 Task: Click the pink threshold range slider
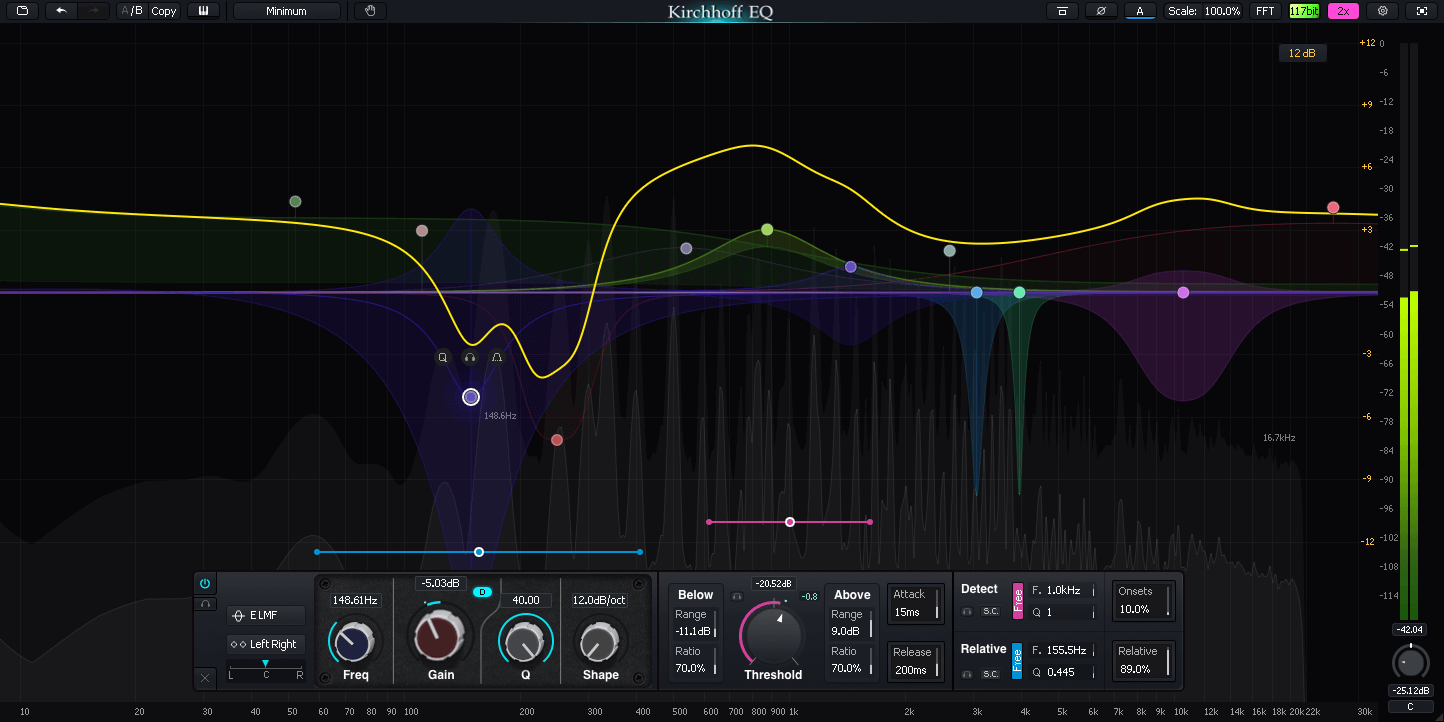(x=790, y=521)
